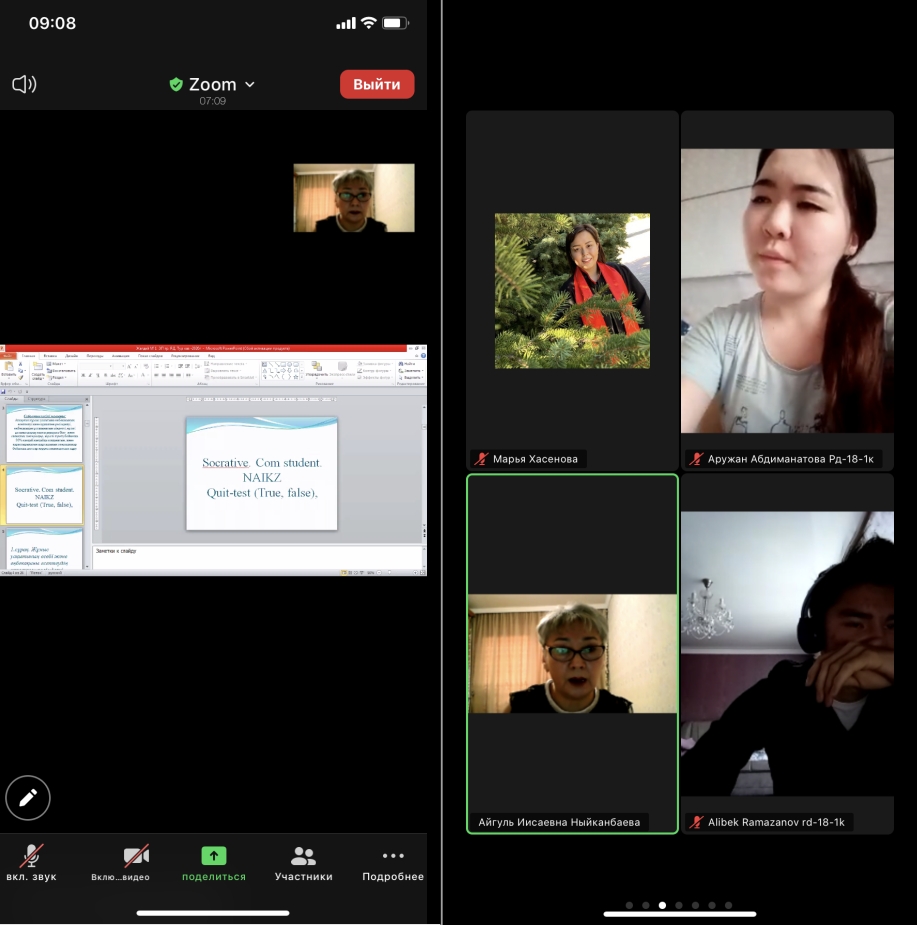Tap the first page indicator dot
This screenshot has height=925, width=917.
click(x=629, y=905)
